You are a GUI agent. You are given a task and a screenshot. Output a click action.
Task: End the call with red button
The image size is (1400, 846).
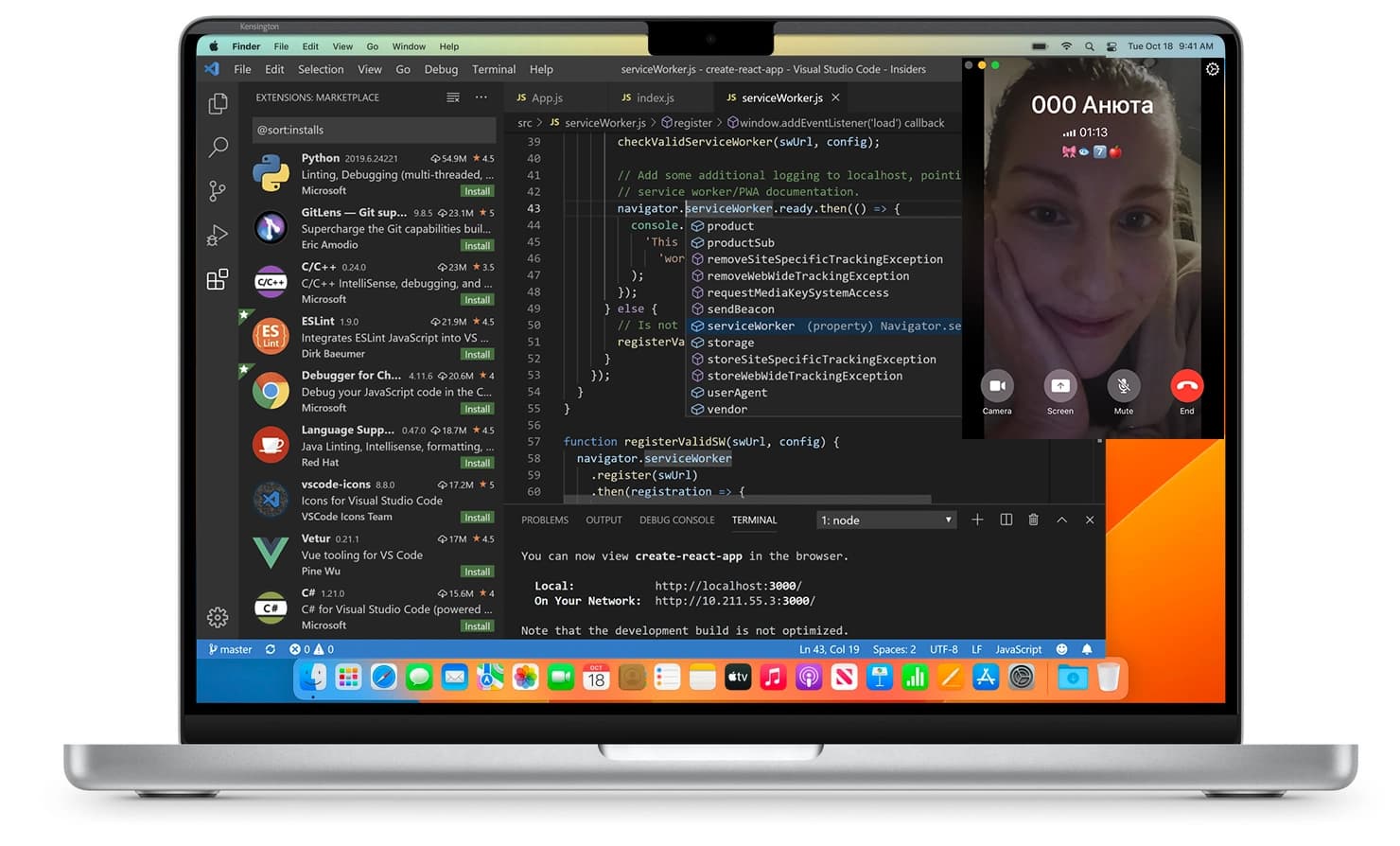pyautogui.click(x=1186, y=386)
